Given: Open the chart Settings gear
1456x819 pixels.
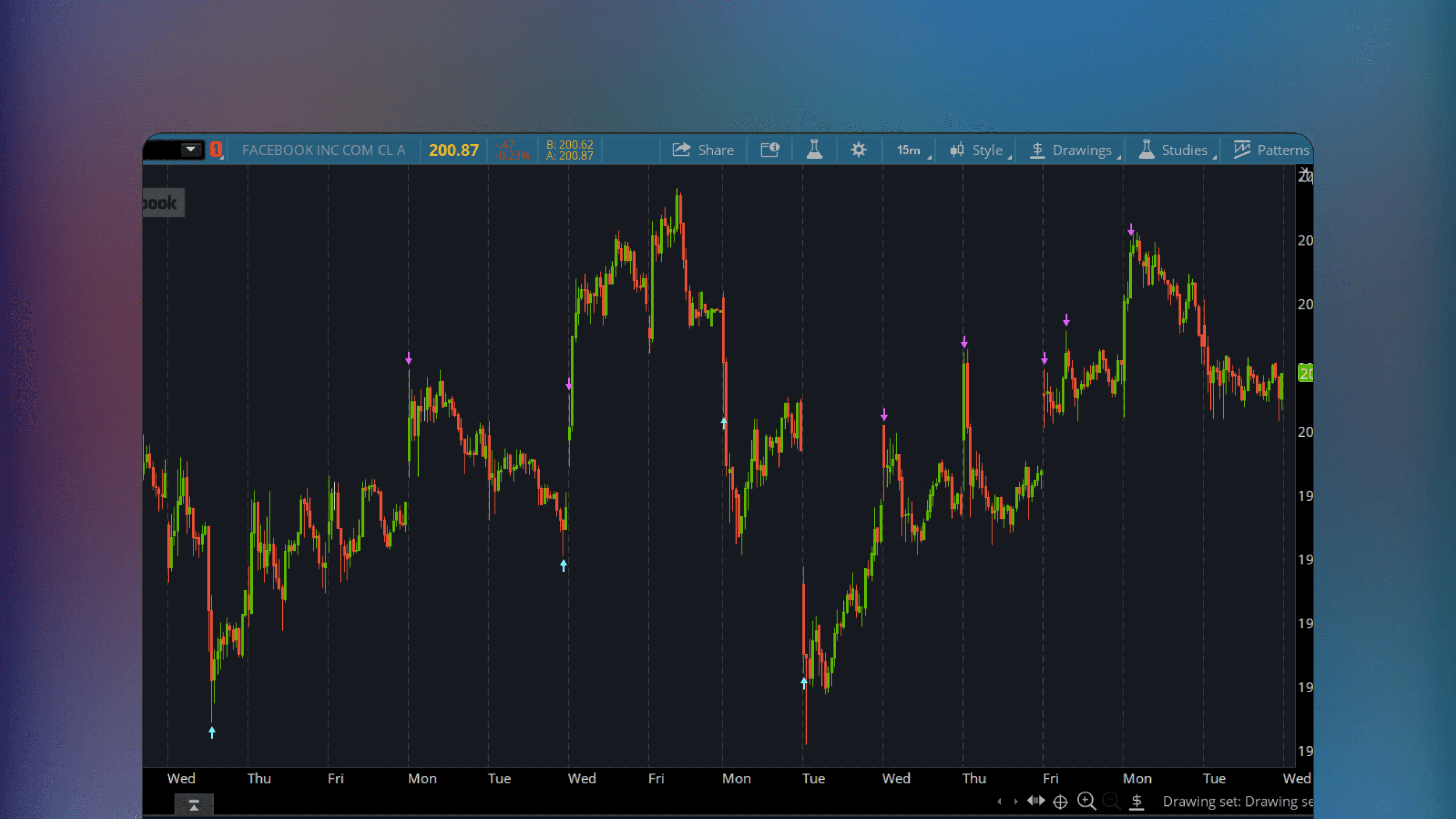Looking at the screenshot, I should [x=858, y=149].
